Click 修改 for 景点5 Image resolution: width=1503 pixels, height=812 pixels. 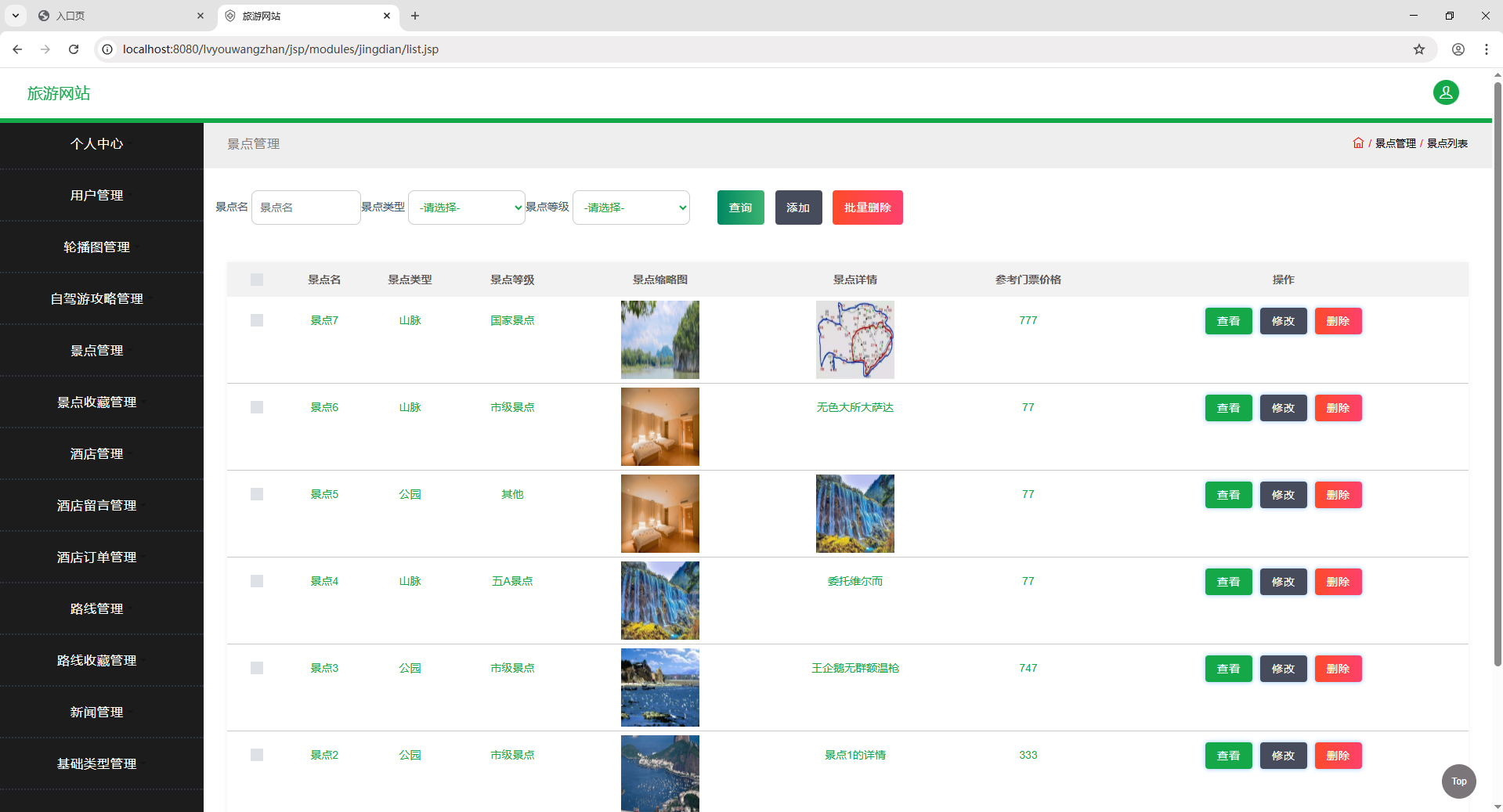pos(1283,495)
